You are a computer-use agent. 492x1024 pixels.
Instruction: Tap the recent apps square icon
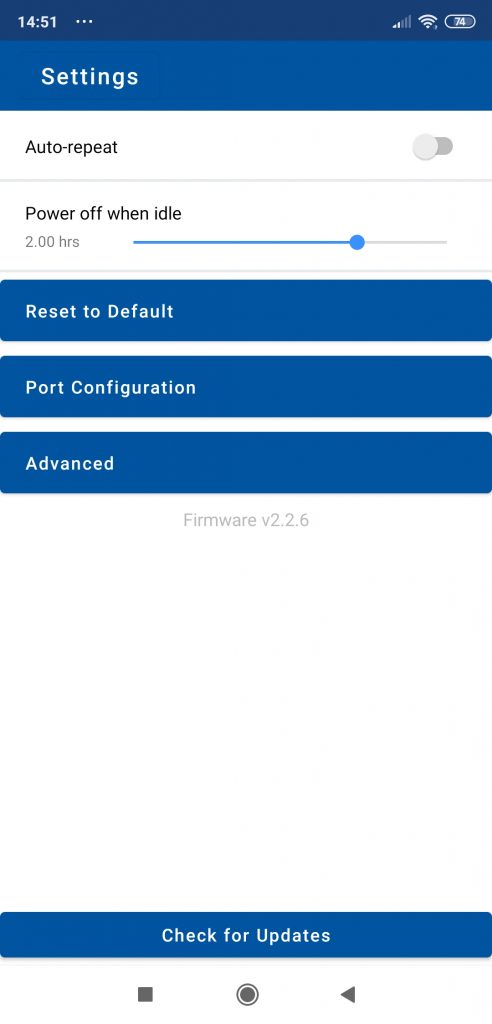pyautogui.click(x=145, y=995)
